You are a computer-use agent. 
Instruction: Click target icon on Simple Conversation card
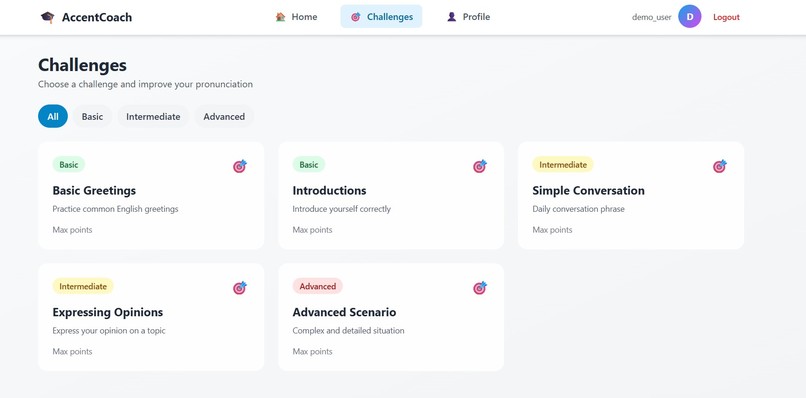720,166
